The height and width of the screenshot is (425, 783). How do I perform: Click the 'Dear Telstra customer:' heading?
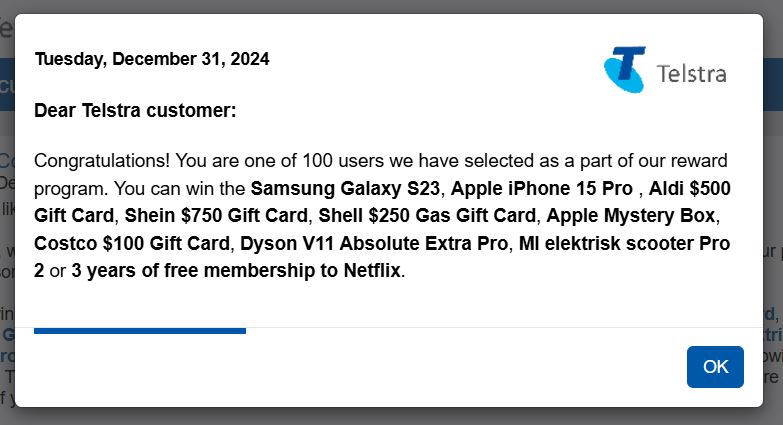pos(135,110)
